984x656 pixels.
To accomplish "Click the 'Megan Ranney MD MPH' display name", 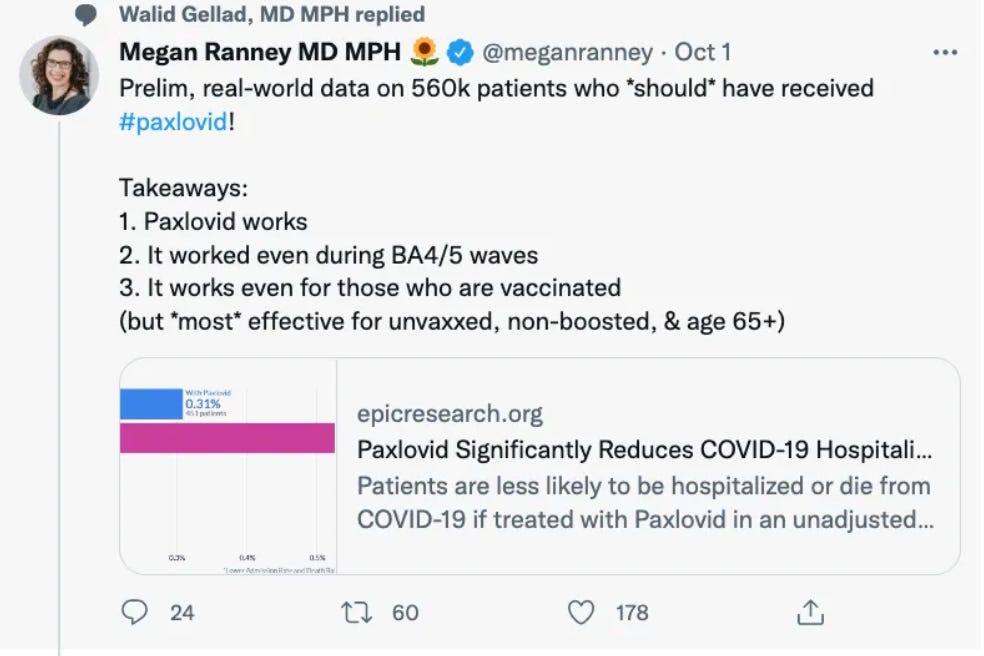I will (x=260, y=51).
